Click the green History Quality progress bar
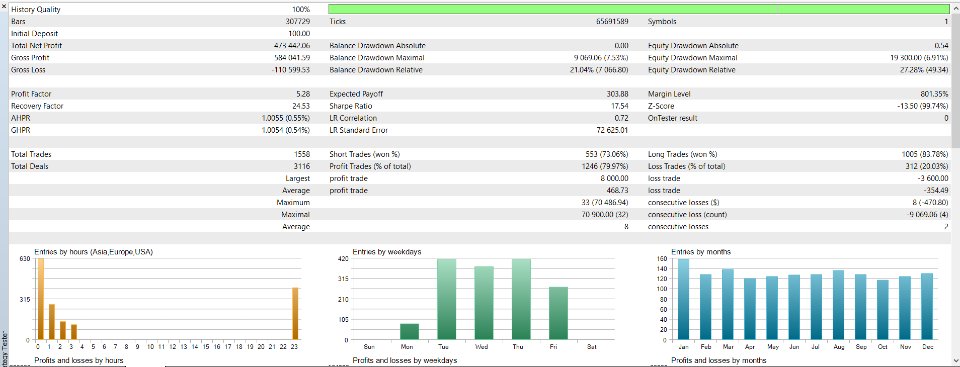 (x=638, y=9)
